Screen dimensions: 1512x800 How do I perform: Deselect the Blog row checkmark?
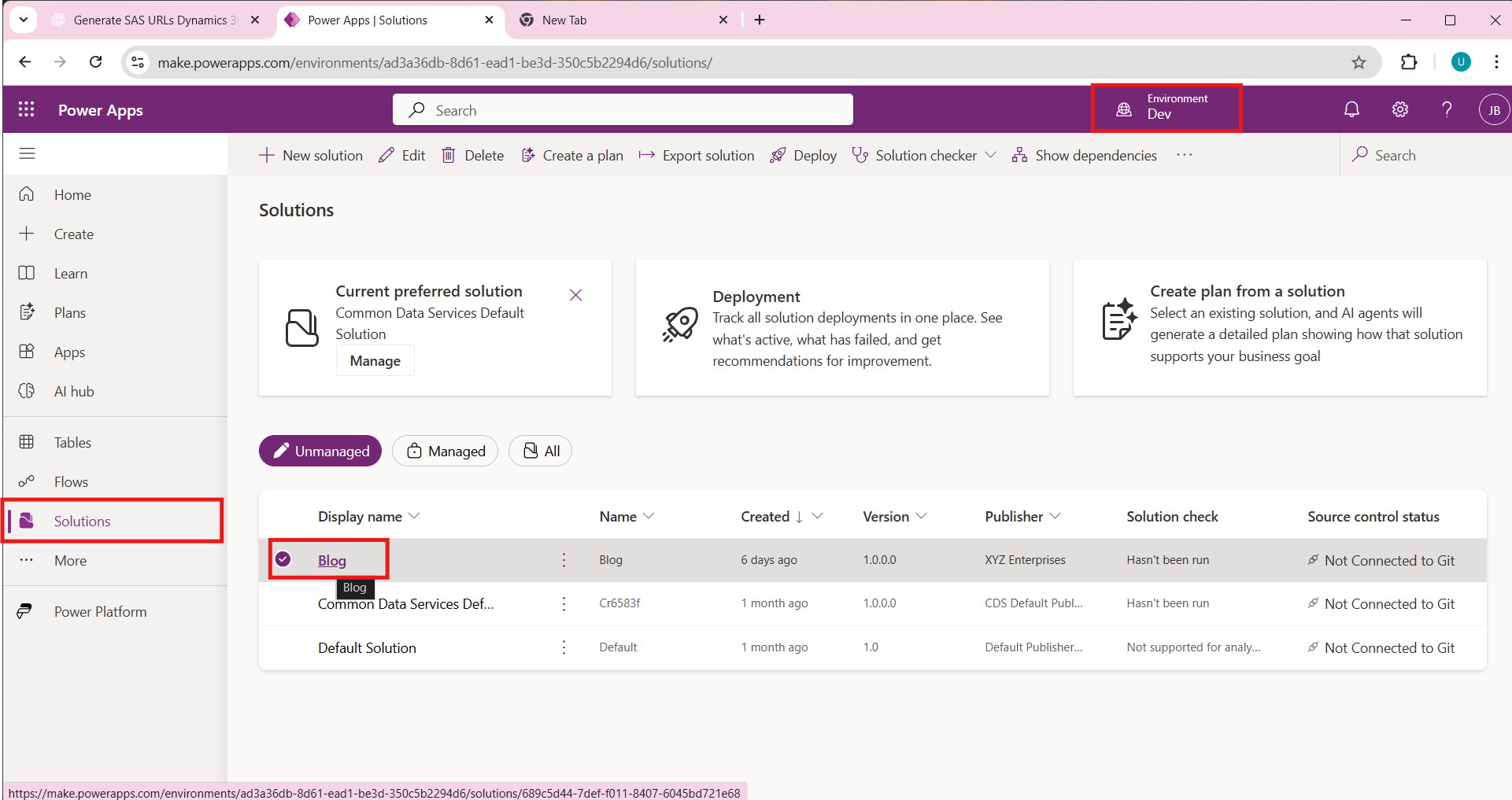click(283, 559)
